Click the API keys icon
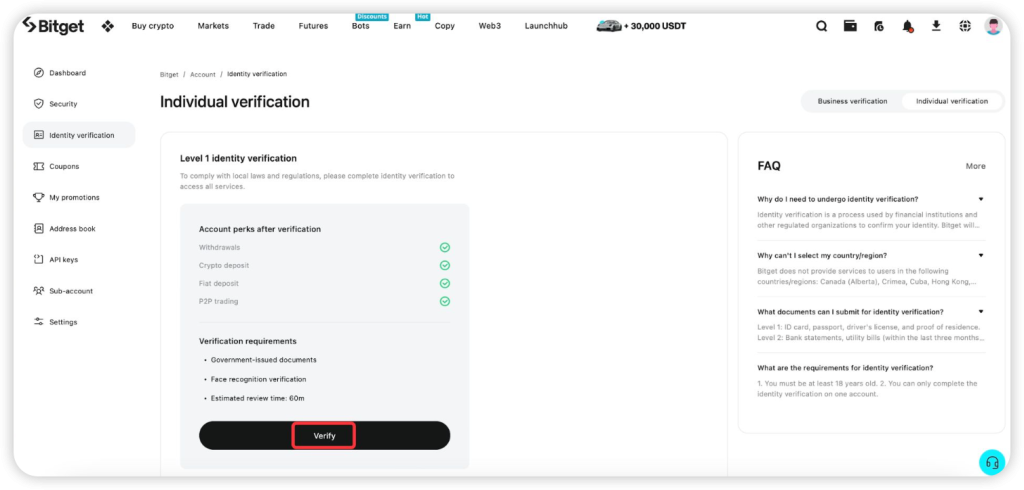Image resolution: width=1024 pixels, height=490 pixels. click(x=39, y=259)
